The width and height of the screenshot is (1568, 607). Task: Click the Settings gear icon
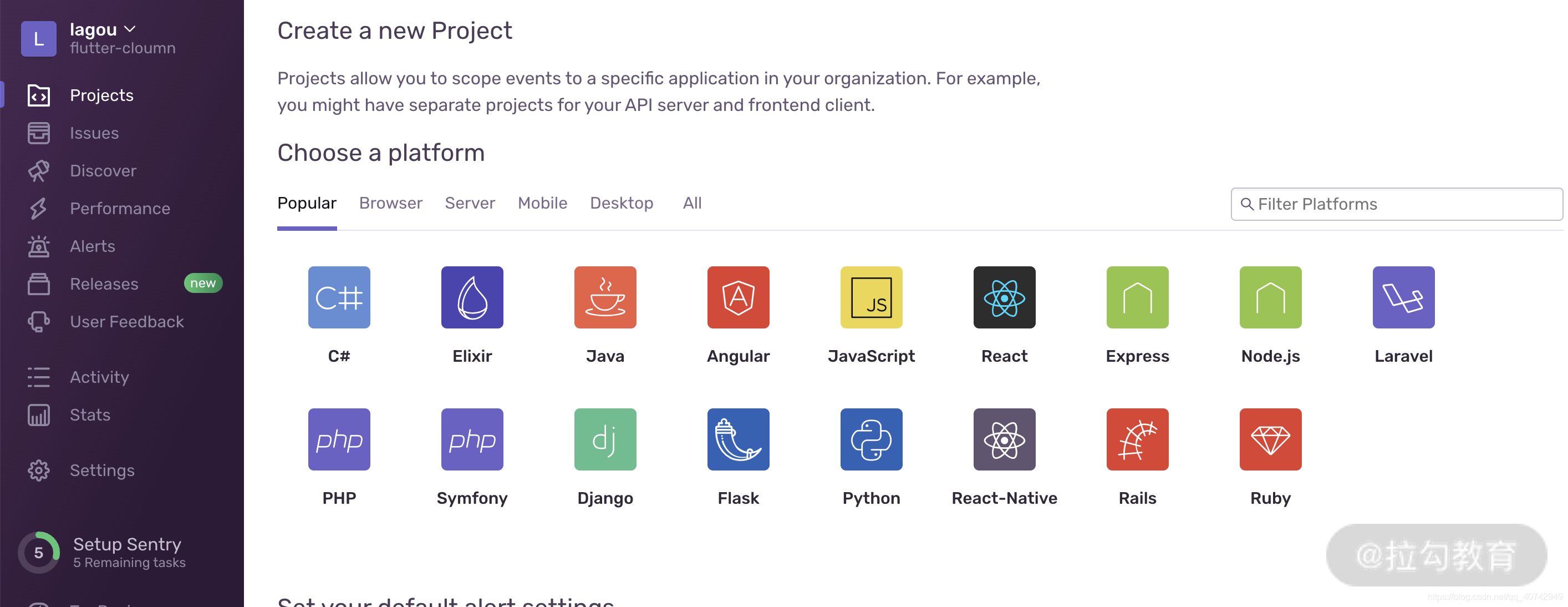click(38, 470)
